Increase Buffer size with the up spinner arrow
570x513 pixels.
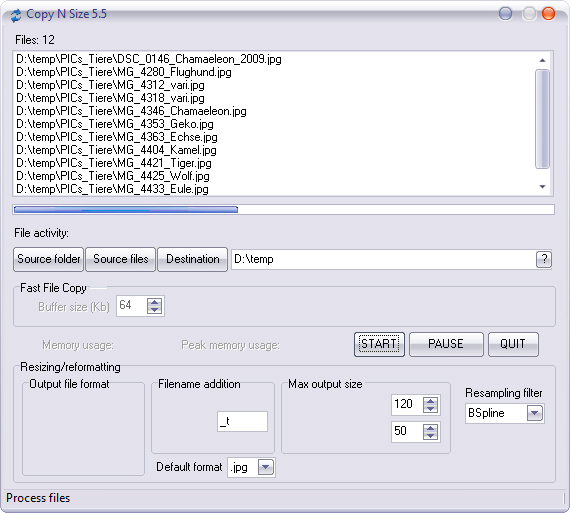point(154,302)
